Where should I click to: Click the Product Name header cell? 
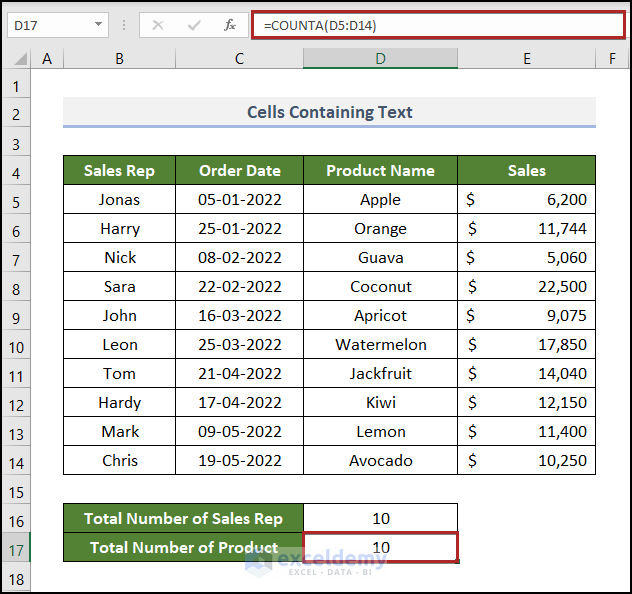380,170
